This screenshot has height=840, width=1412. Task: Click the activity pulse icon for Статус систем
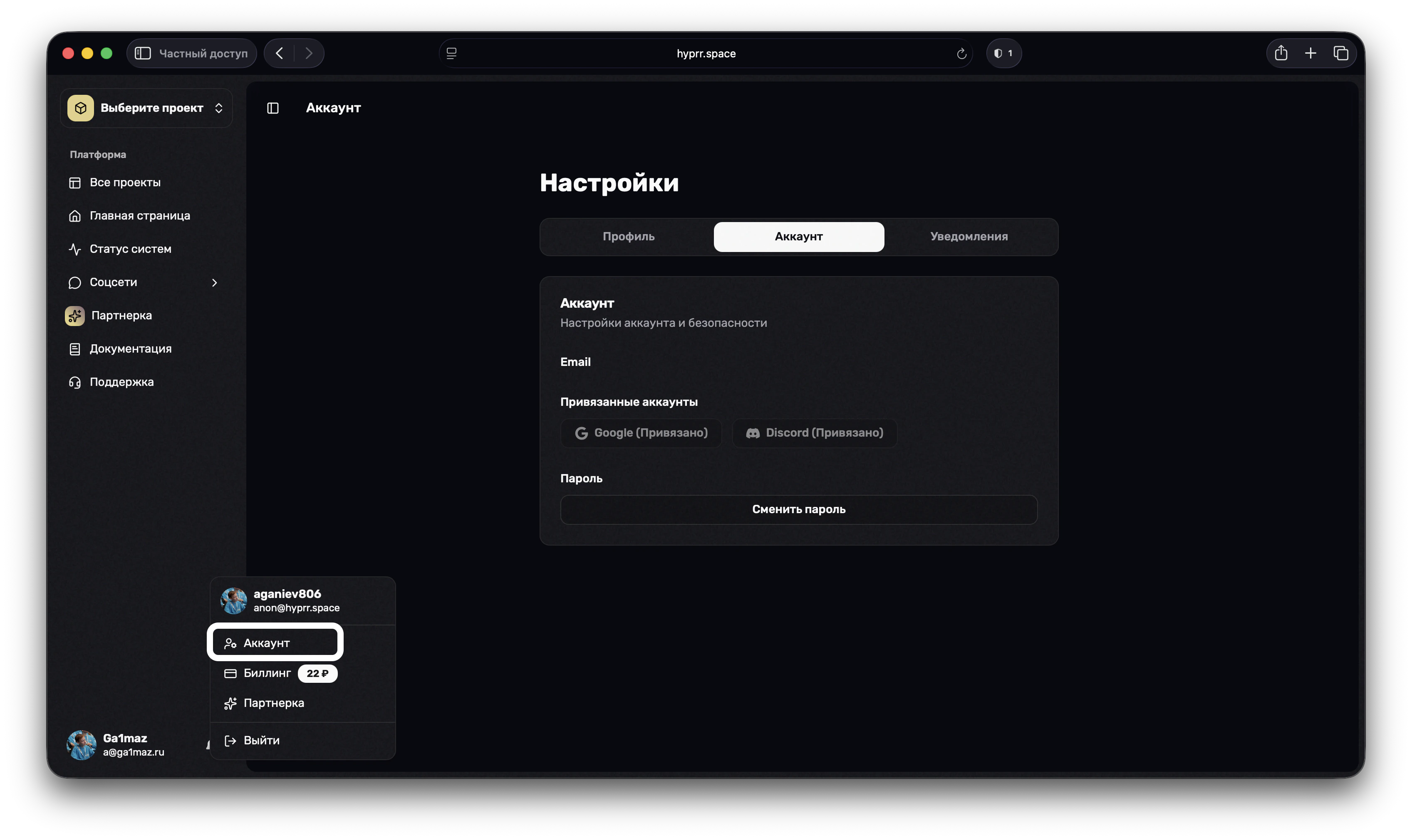tap(75, 249)
